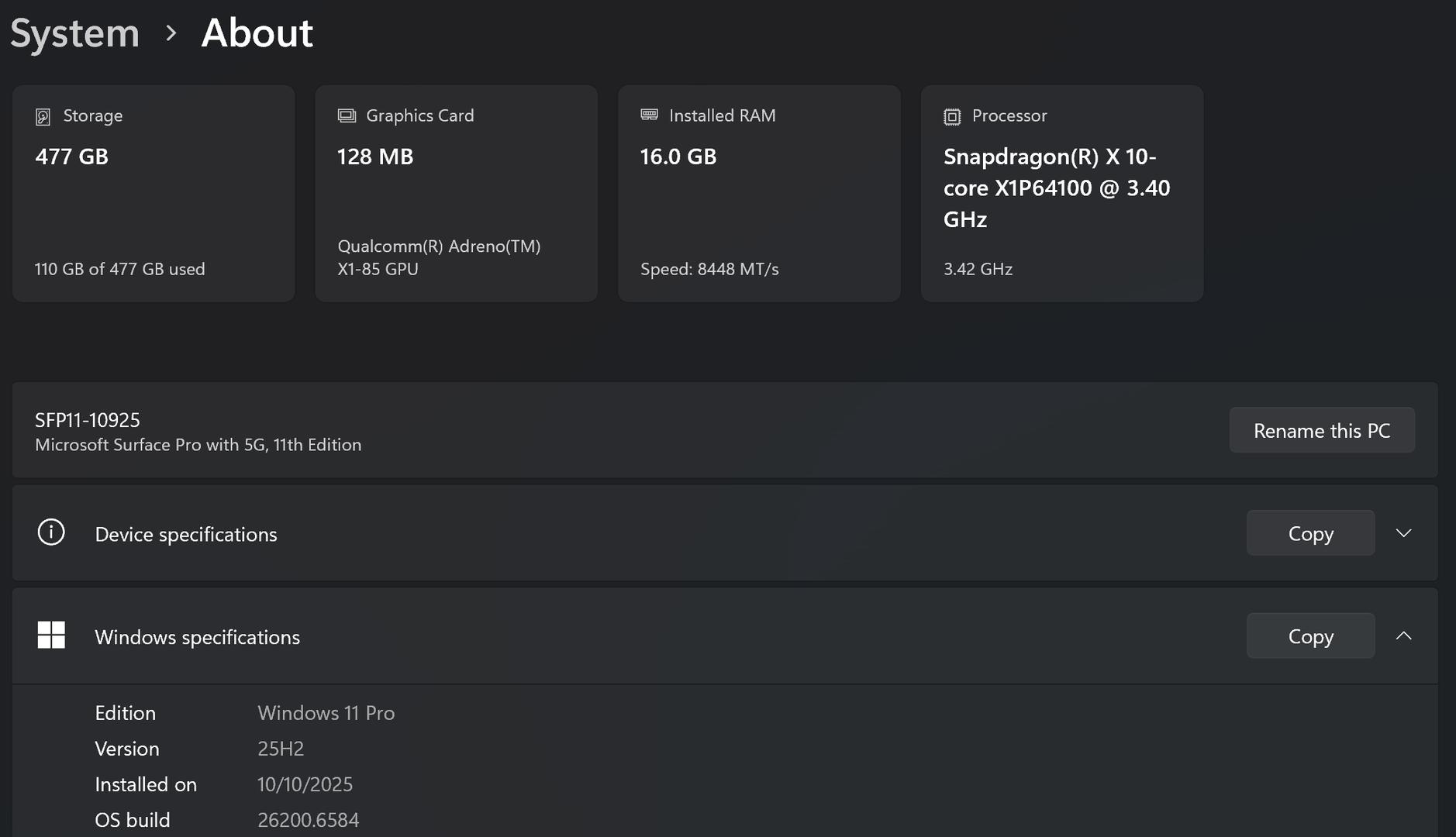Click the Graphics Card monitor icon
1456x837 pixels.
pyautogui.click(x=347, y=115)
